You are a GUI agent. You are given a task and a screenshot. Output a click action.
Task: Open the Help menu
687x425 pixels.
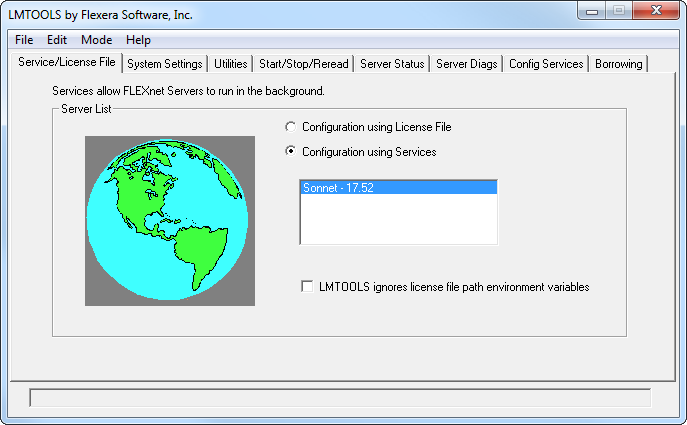tap(138, 40)
